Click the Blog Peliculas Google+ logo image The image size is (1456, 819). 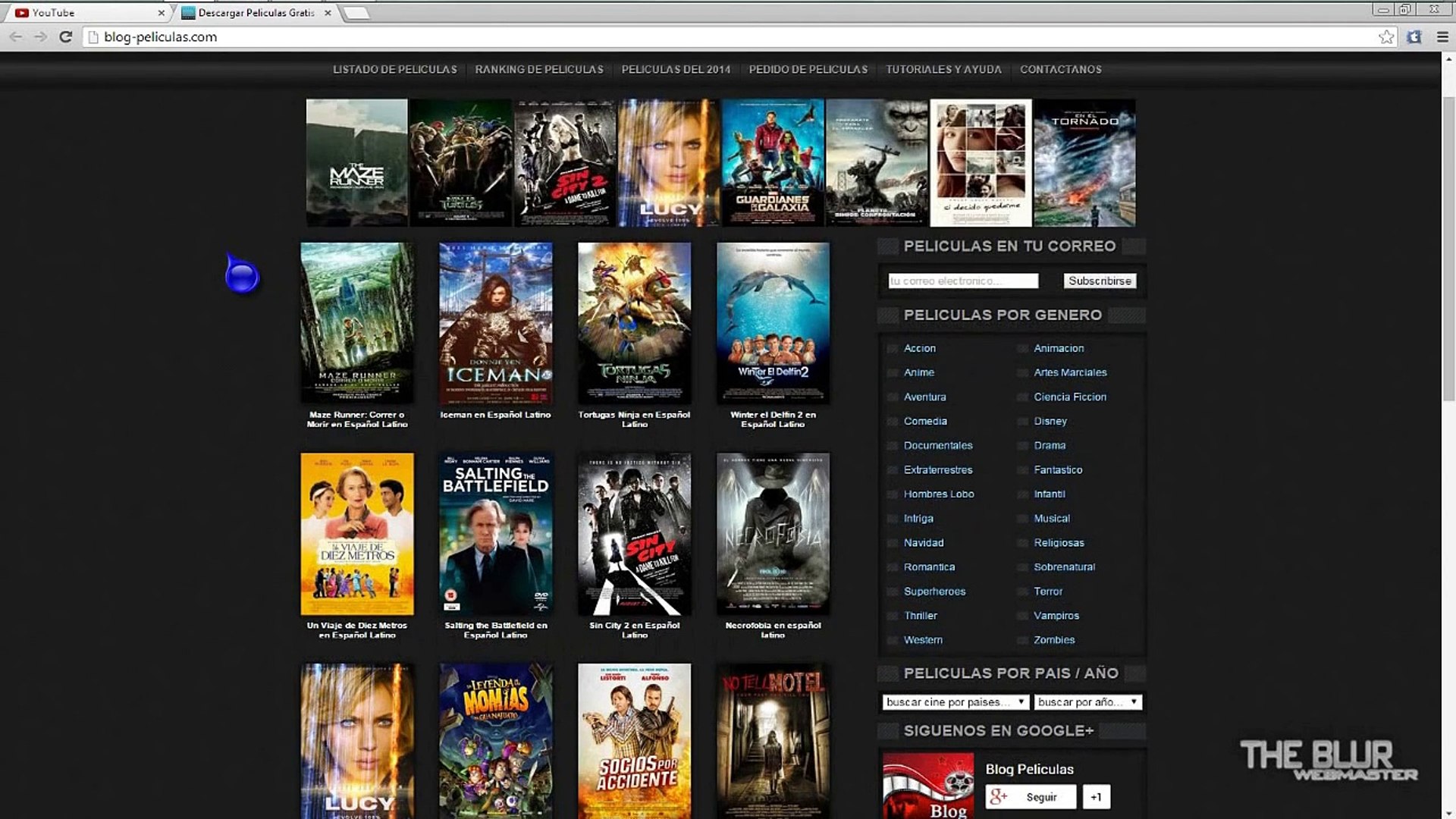tap(927, 786)
